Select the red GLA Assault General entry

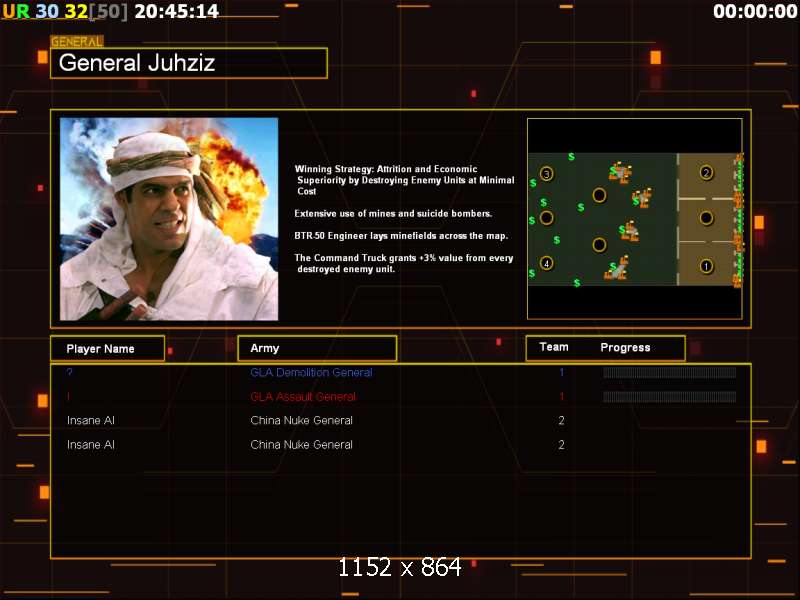303,396
